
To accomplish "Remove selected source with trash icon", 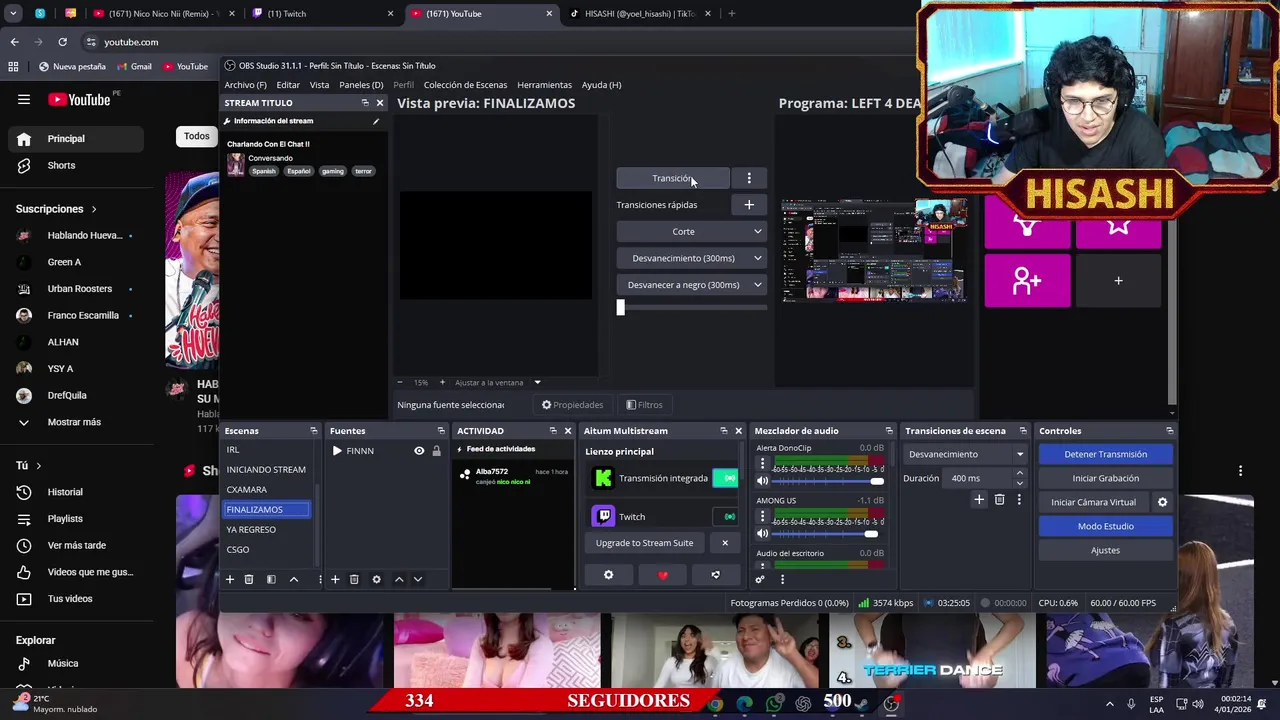I will click(354, 579).
